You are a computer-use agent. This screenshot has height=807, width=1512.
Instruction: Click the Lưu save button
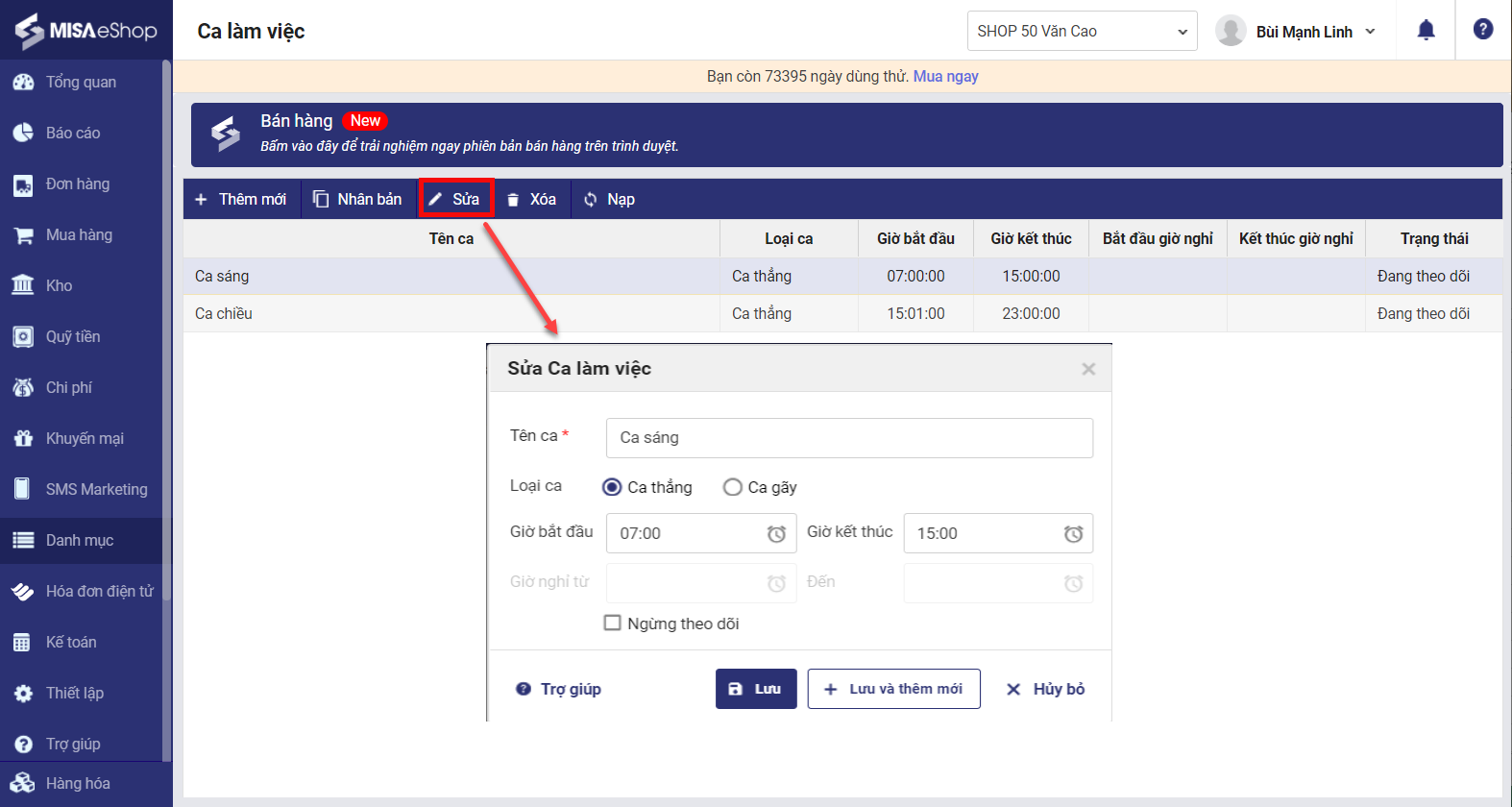[x=755, y=689]
